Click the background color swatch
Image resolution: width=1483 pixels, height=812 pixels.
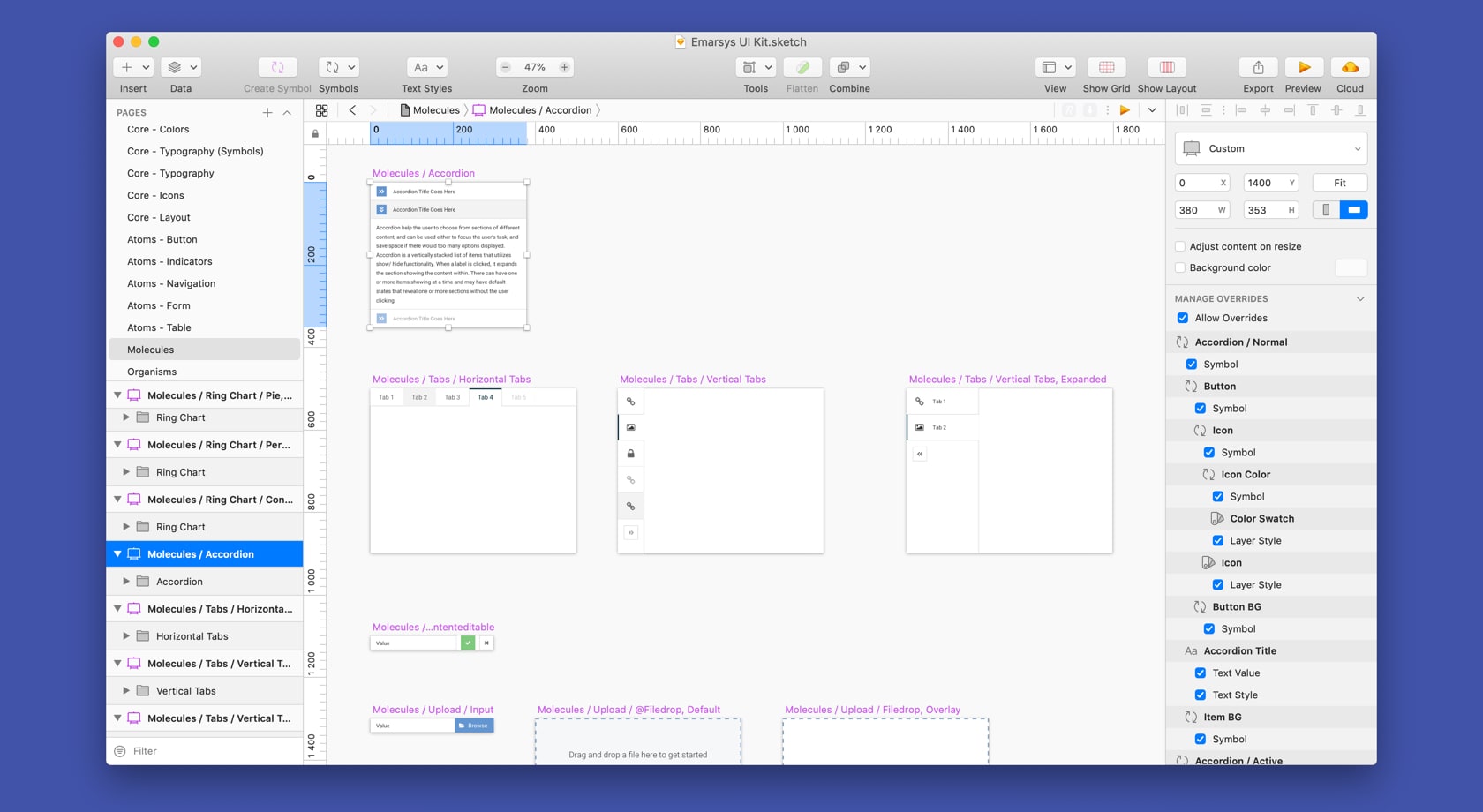1351,267
